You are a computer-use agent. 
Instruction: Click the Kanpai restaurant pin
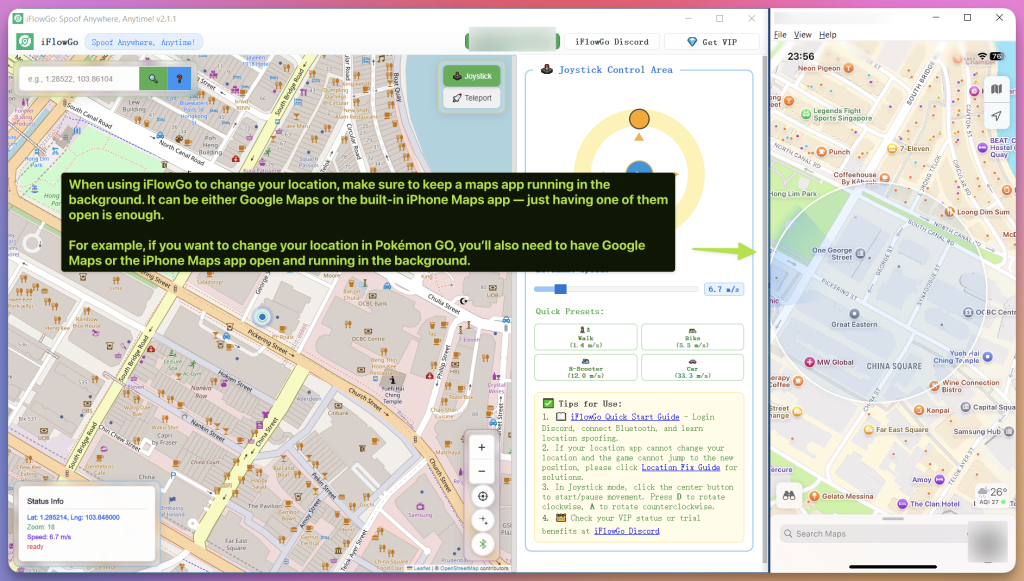click(x=919, y=410)
